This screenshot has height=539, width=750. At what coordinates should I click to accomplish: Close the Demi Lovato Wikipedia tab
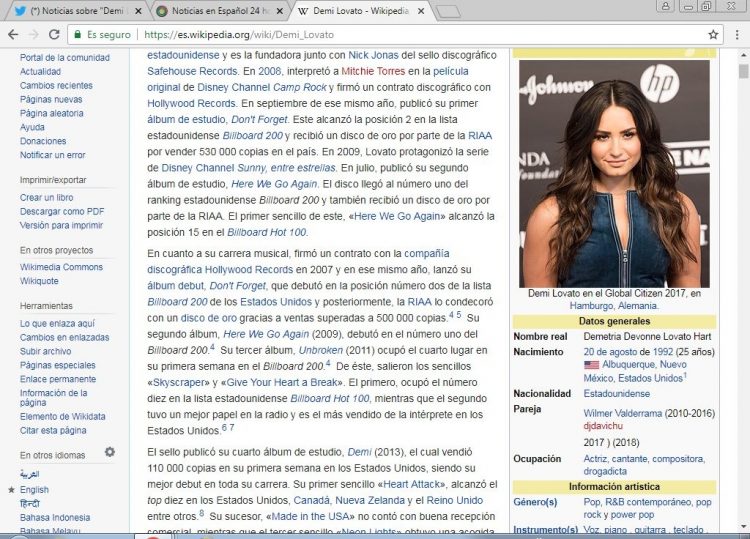[x=421, y=11]
